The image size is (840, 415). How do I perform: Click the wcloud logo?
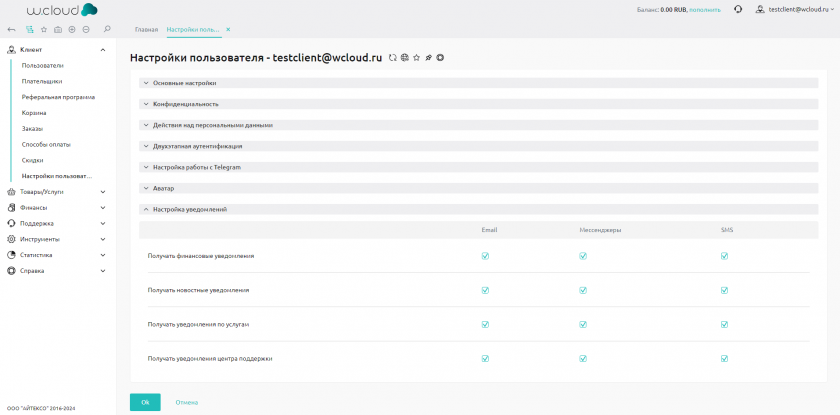coord(55,10)
